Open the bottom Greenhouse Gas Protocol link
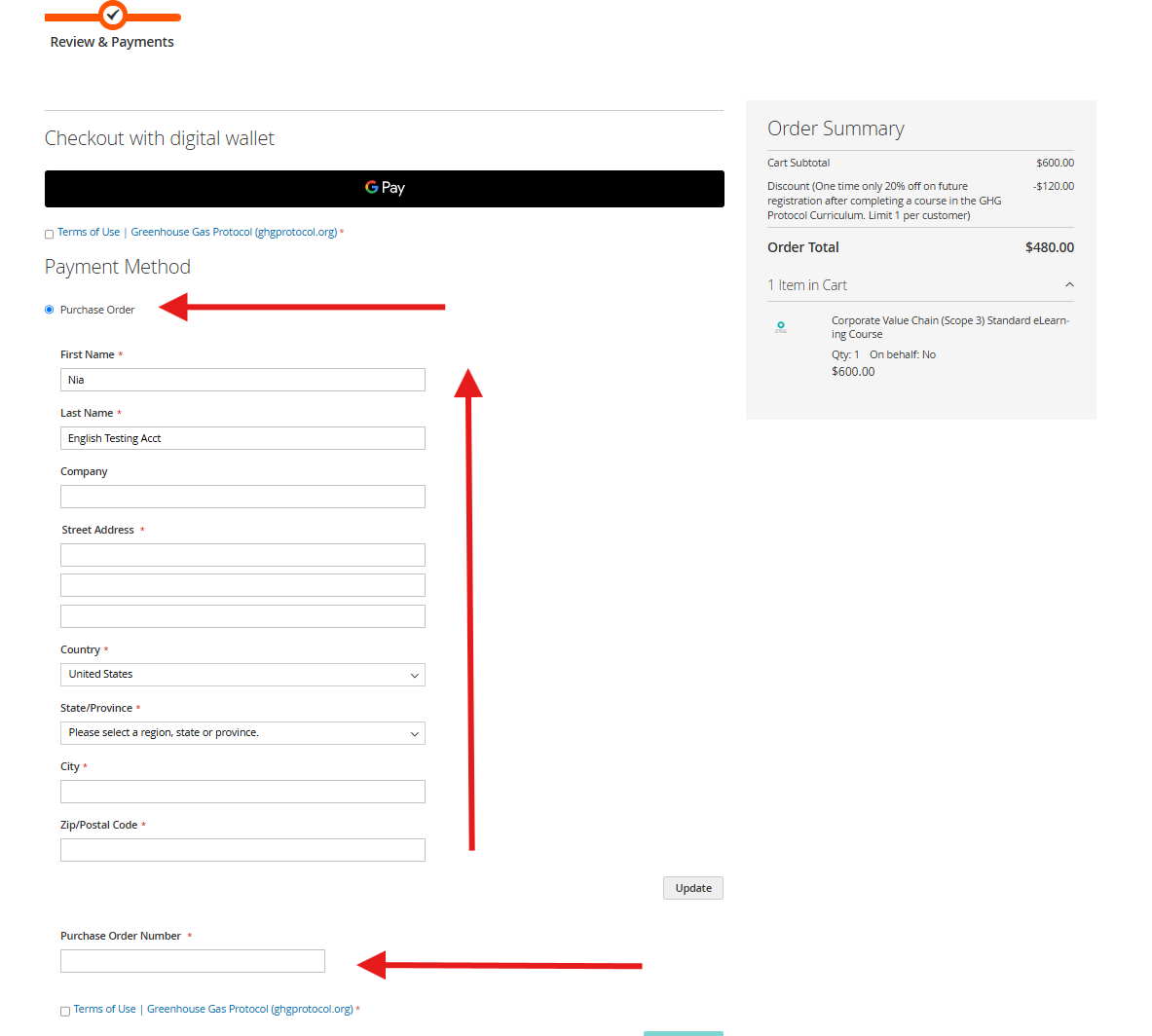 (249, 1009)
